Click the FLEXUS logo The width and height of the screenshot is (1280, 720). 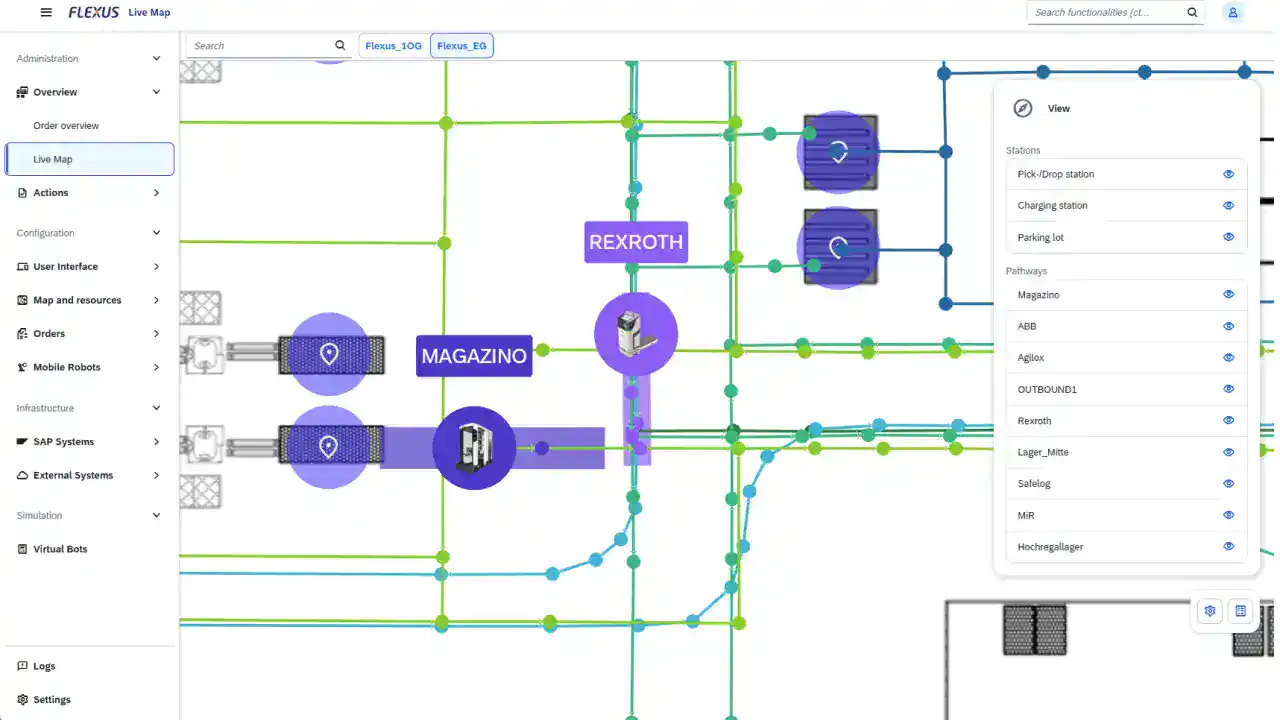click(x=94, y=12)
